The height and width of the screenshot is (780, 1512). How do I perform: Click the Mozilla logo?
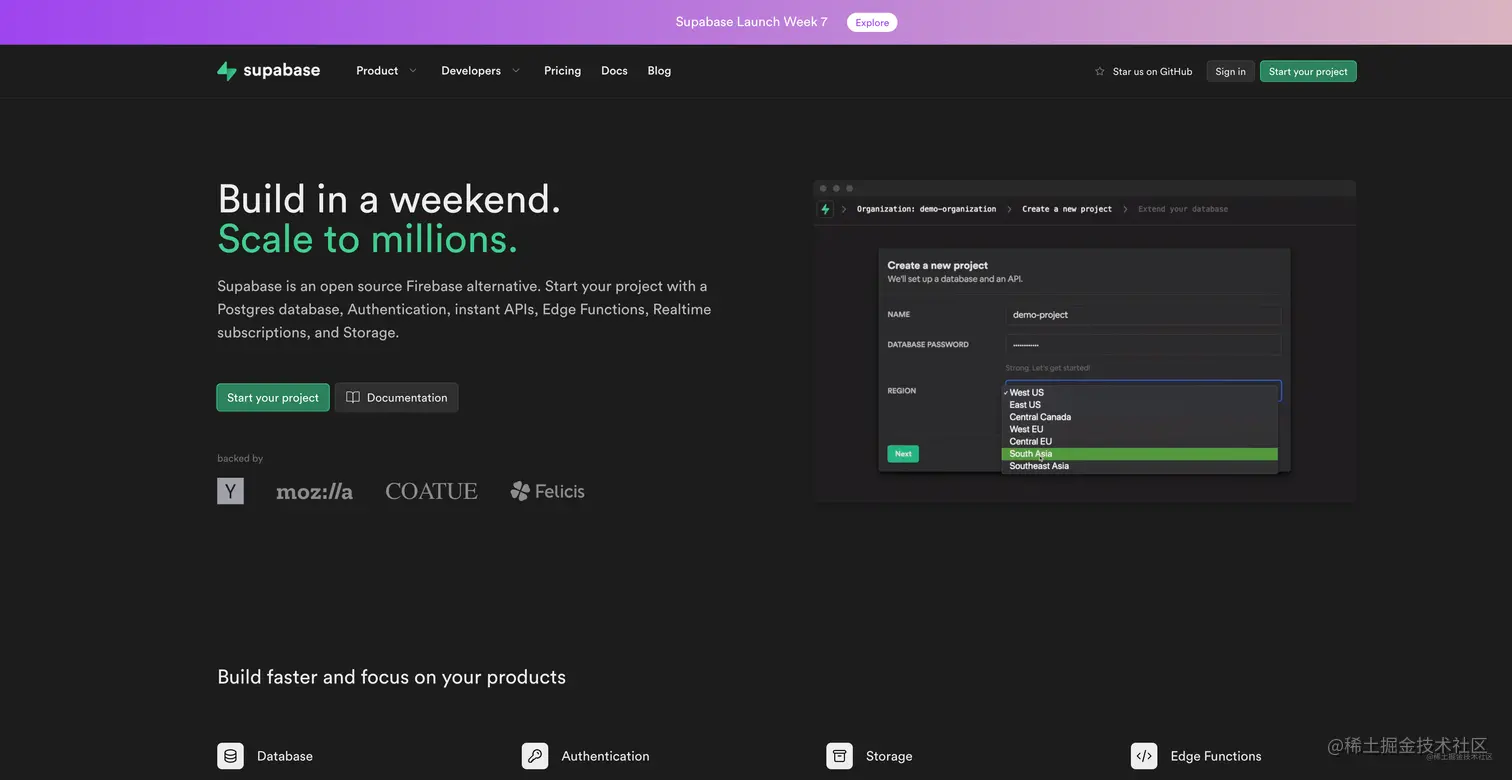tap(314, 491)
